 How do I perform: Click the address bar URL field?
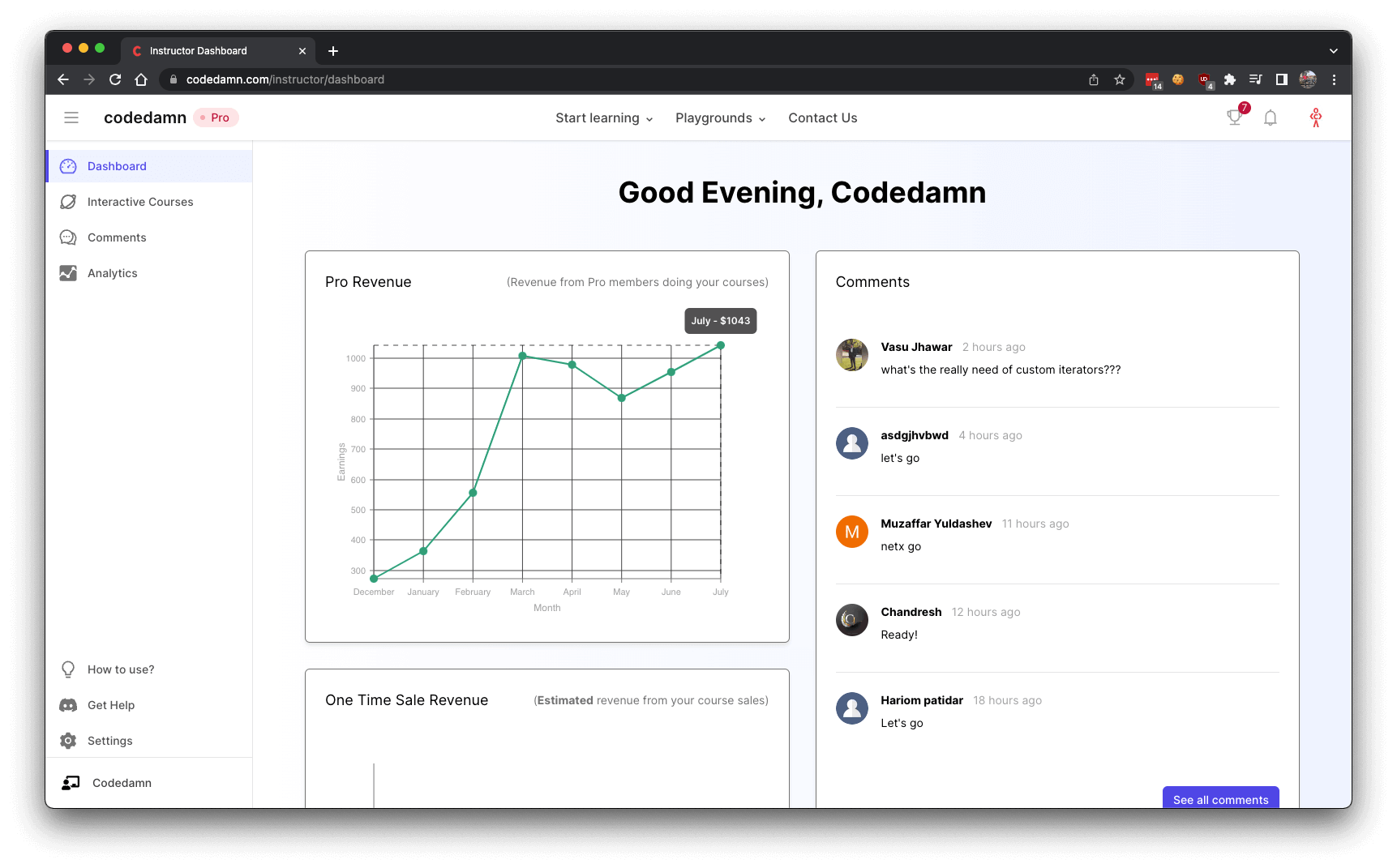(x=568, y=79)
